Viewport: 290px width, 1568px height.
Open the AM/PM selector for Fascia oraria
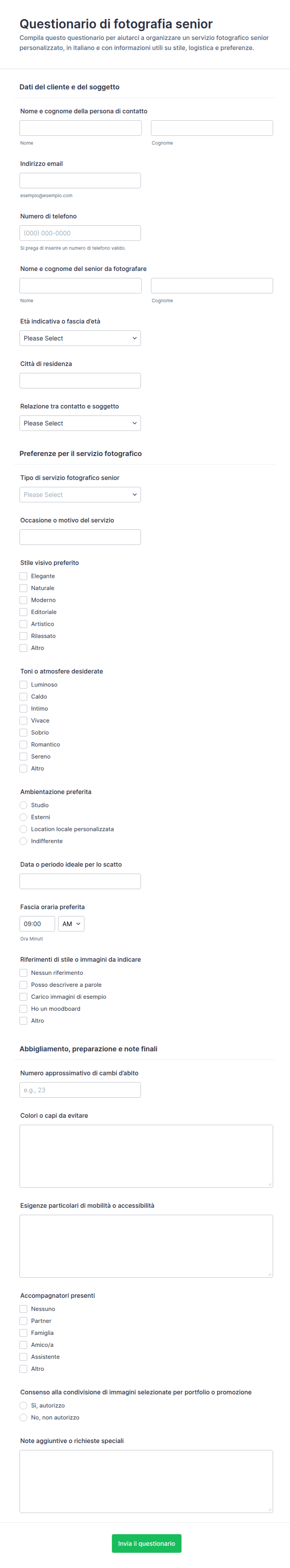pos(71,923)
